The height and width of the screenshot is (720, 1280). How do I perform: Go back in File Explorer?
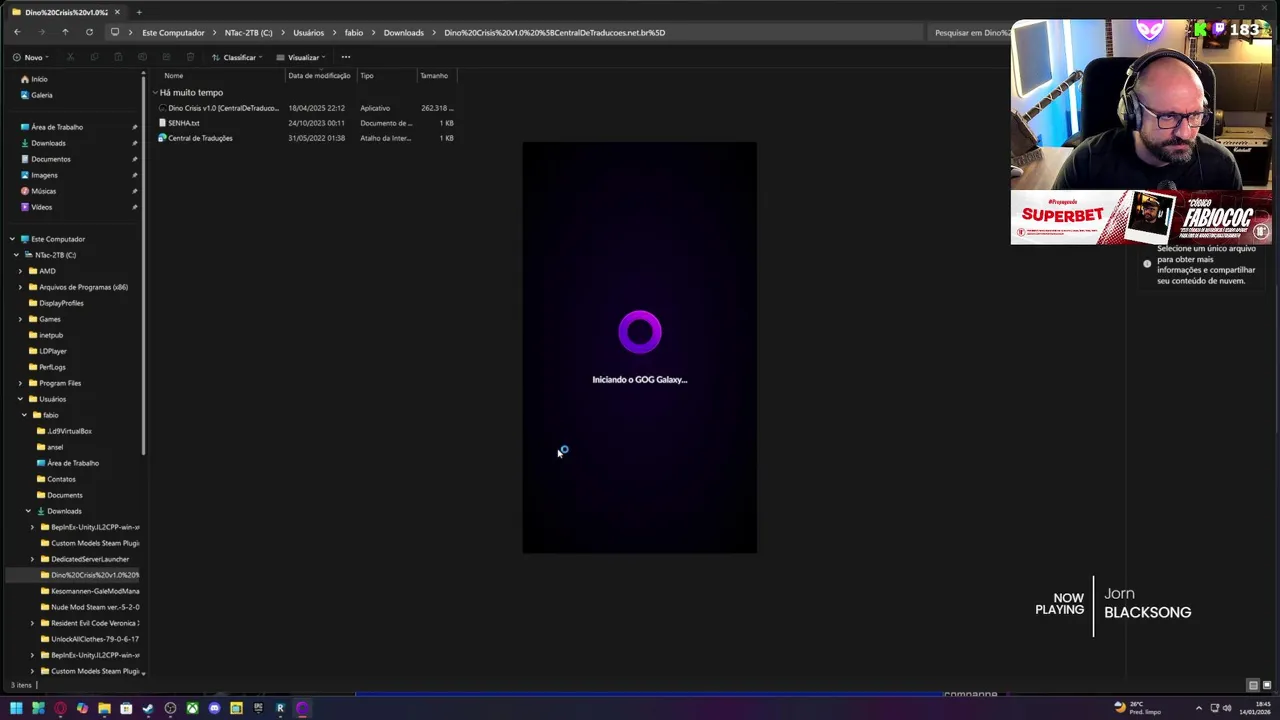click(x=17, y=32)
